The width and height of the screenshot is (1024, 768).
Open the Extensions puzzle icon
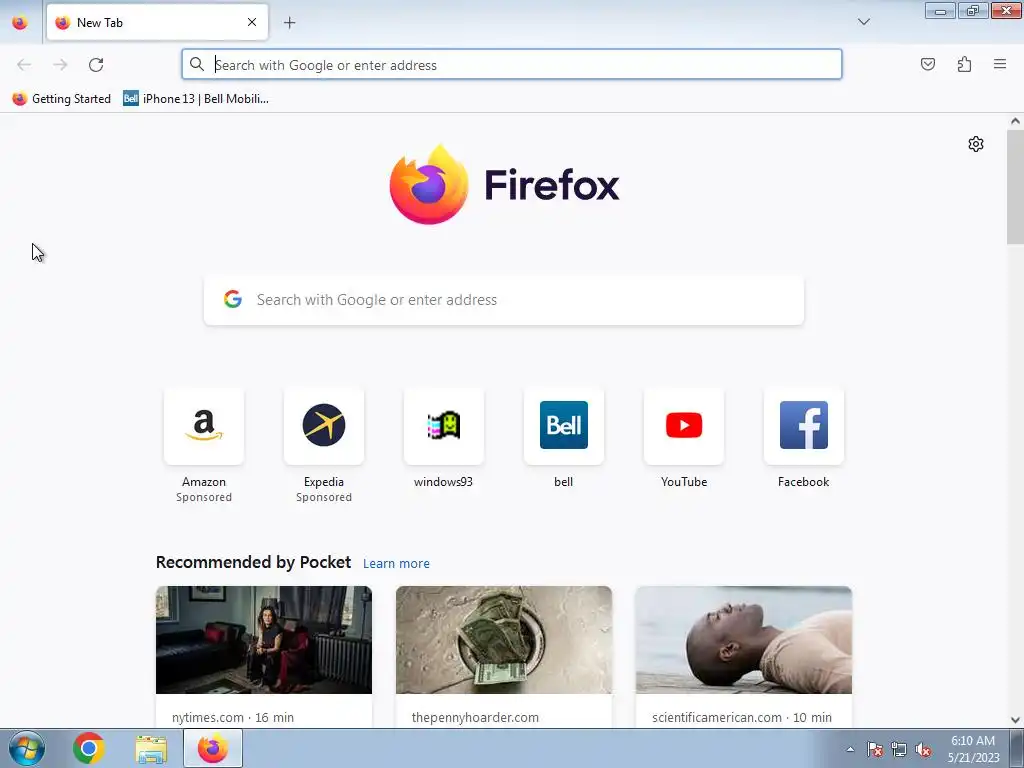coord(964,64)
